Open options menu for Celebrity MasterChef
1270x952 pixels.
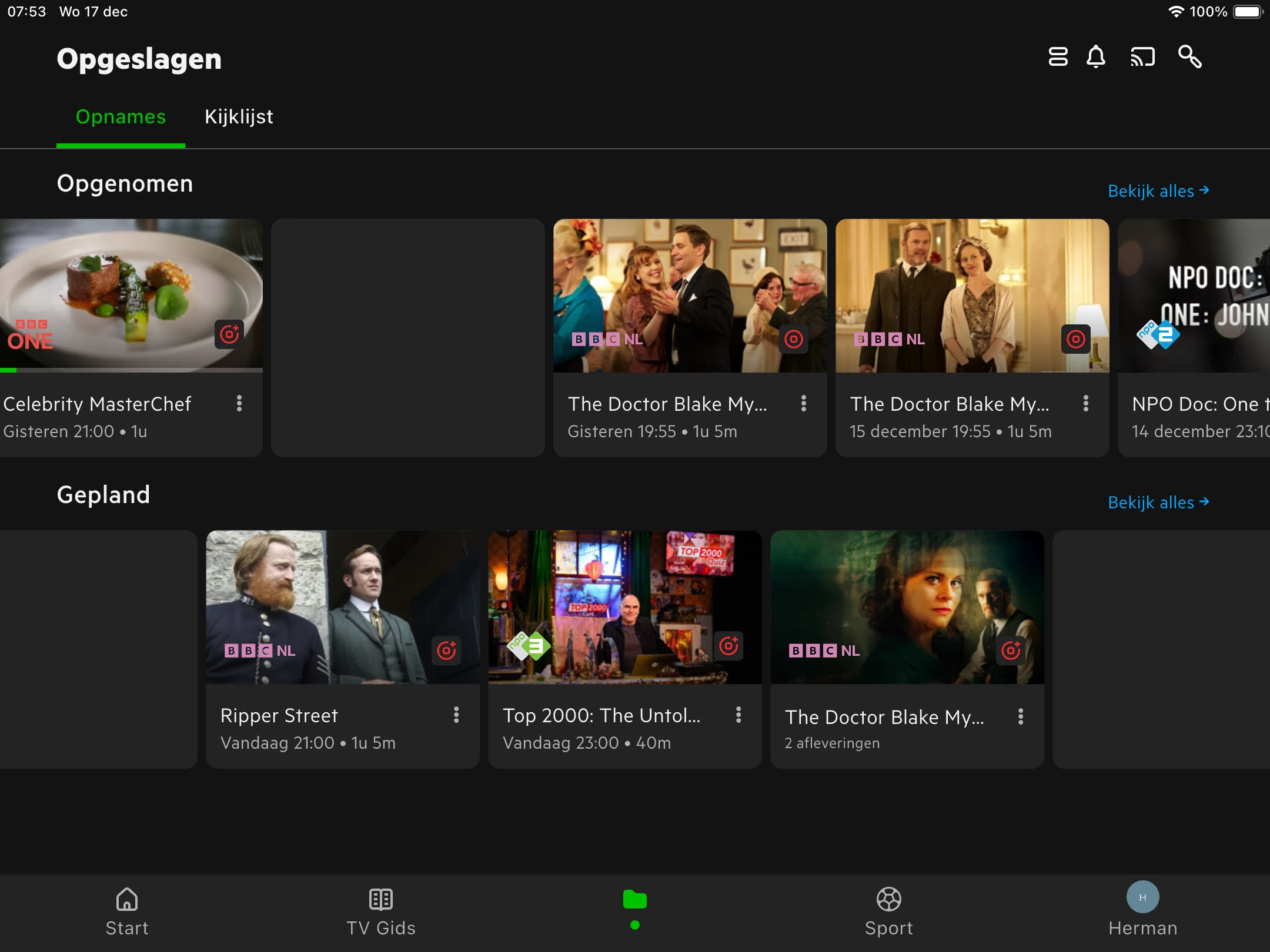coord(239,403)
